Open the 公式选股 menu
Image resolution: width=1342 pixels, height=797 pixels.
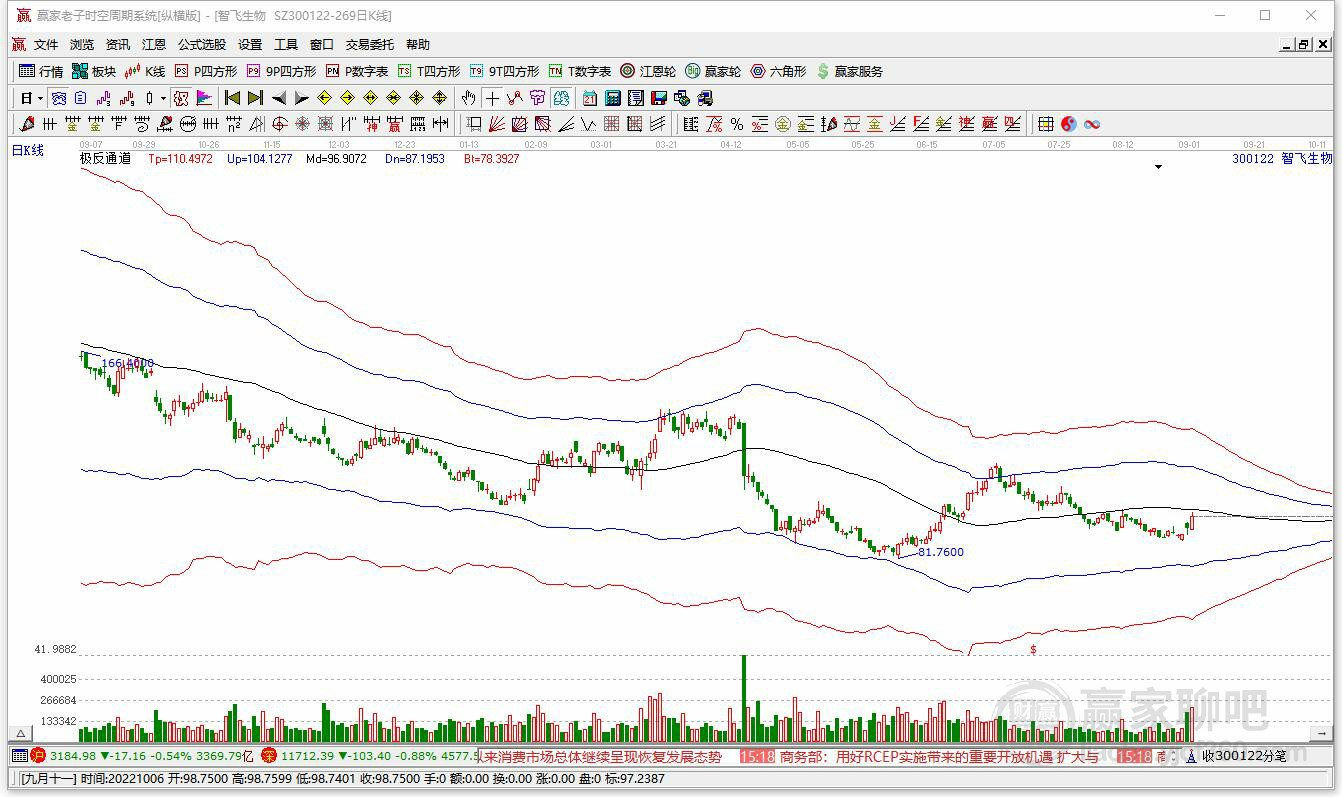pyautogui.click(x=202, y=45)
